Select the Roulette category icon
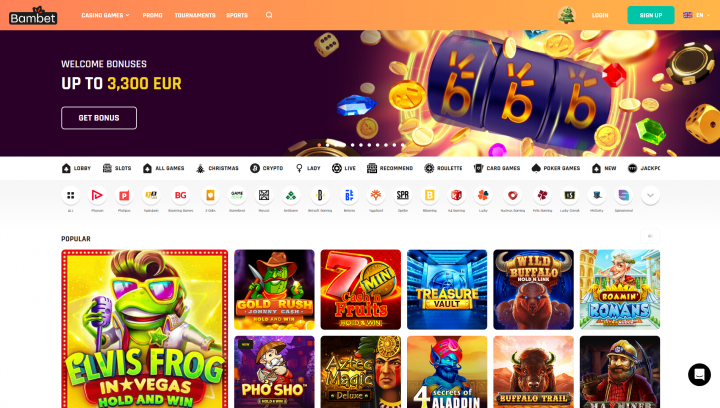Viewport: 720px width, 408px height. [x=443, y=168]
